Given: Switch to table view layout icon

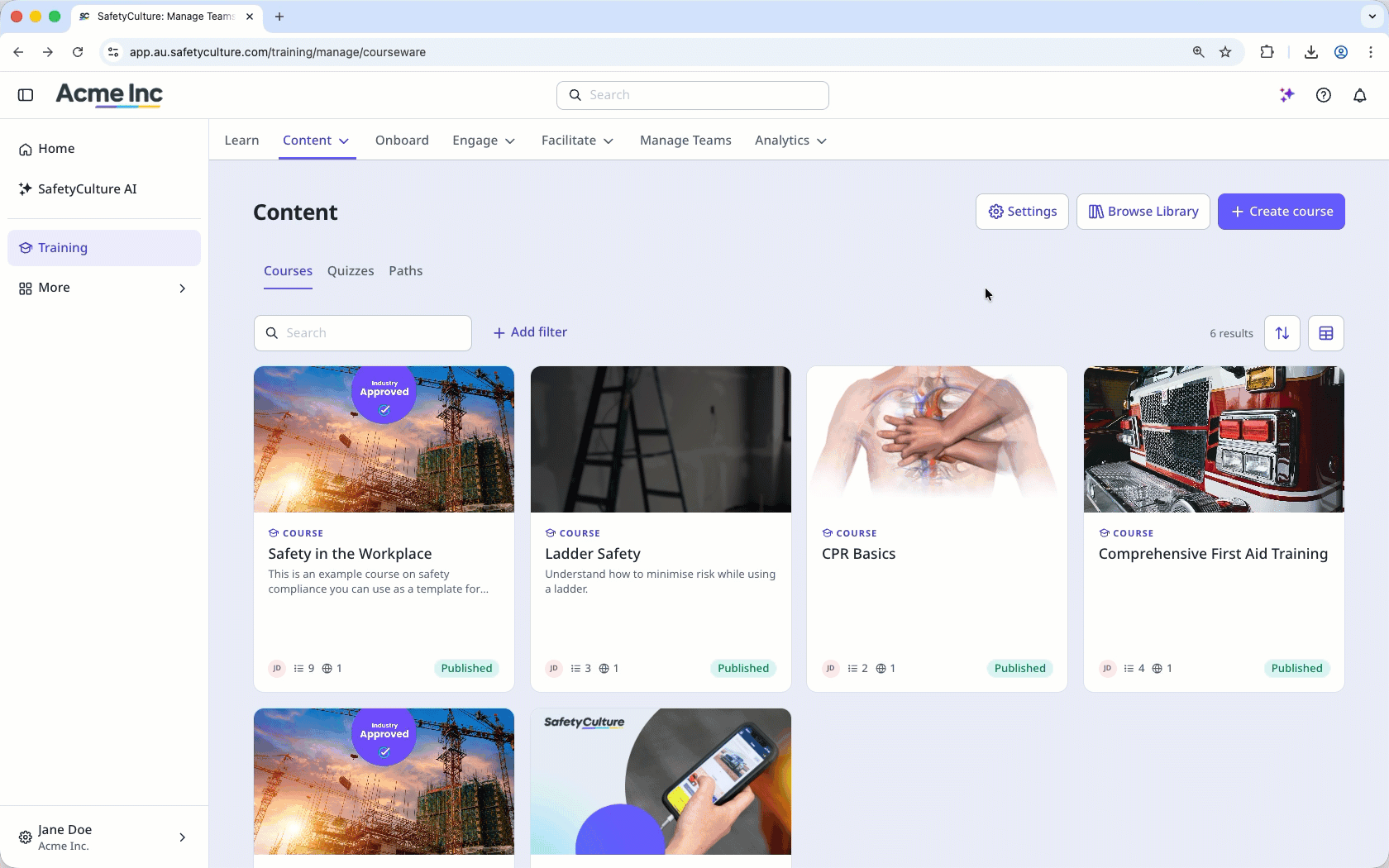Looking at the screenshot, I should coord(1326,333).
